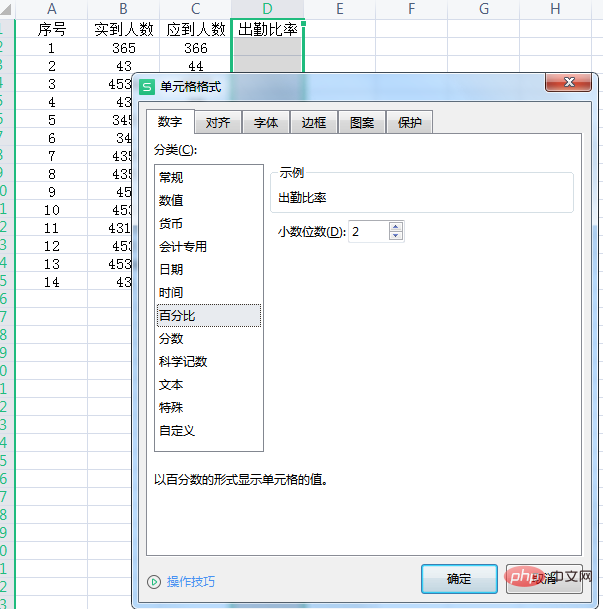603x609 pixels.
Task: Select column E header
Action: coord(340,9)
